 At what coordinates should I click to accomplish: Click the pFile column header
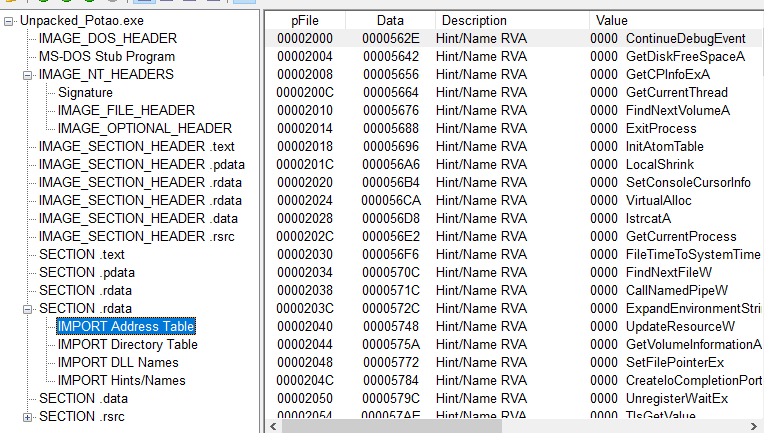point(305,20)
